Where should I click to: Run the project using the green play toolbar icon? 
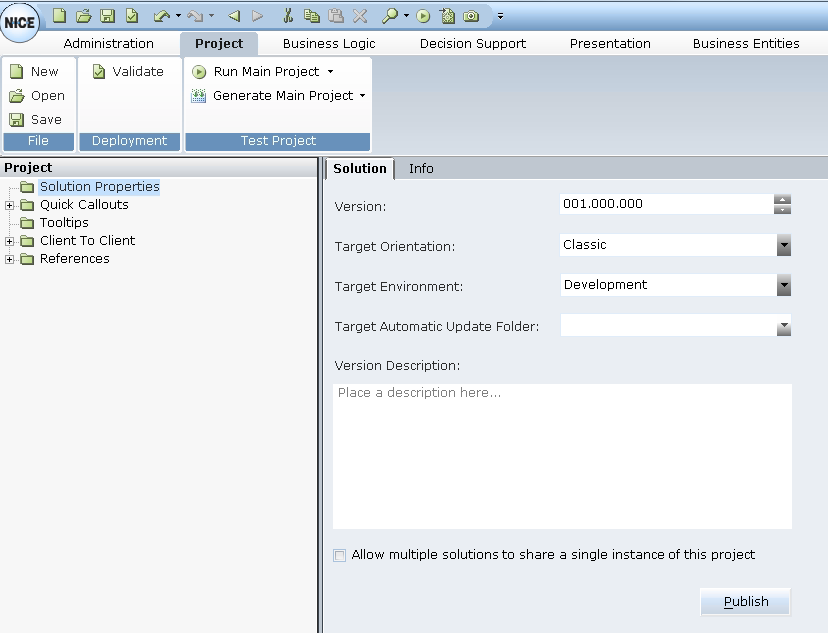tap(423, 15)
